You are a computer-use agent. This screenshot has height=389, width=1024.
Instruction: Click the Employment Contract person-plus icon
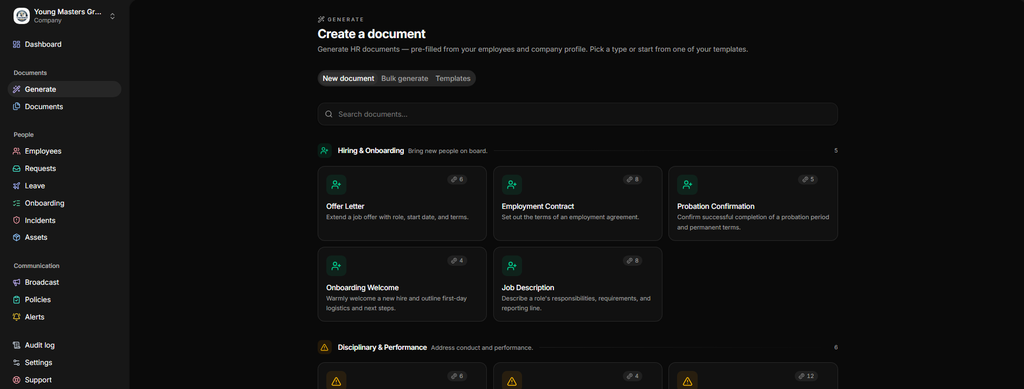pyautogui.click(x=512, y=185)
